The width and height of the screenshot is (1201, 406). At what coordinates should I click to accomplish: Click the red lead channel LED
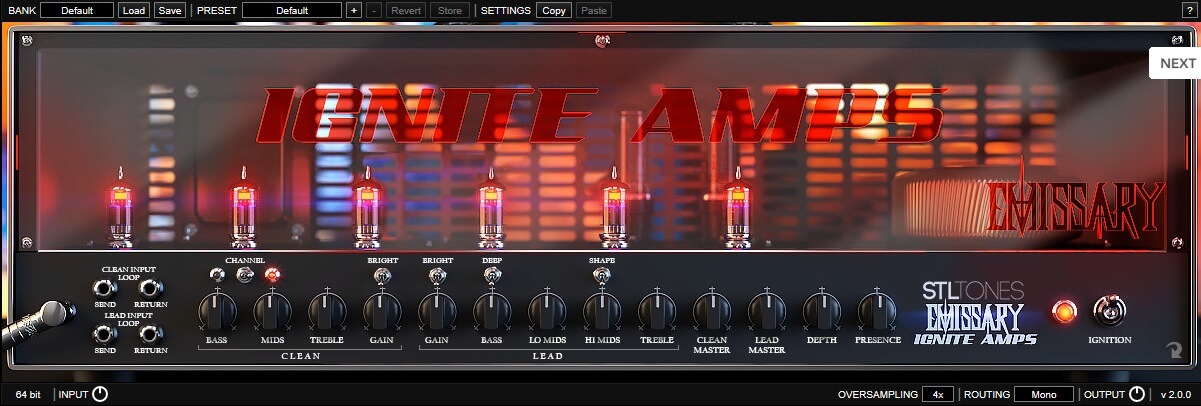[x=271, y=275]
